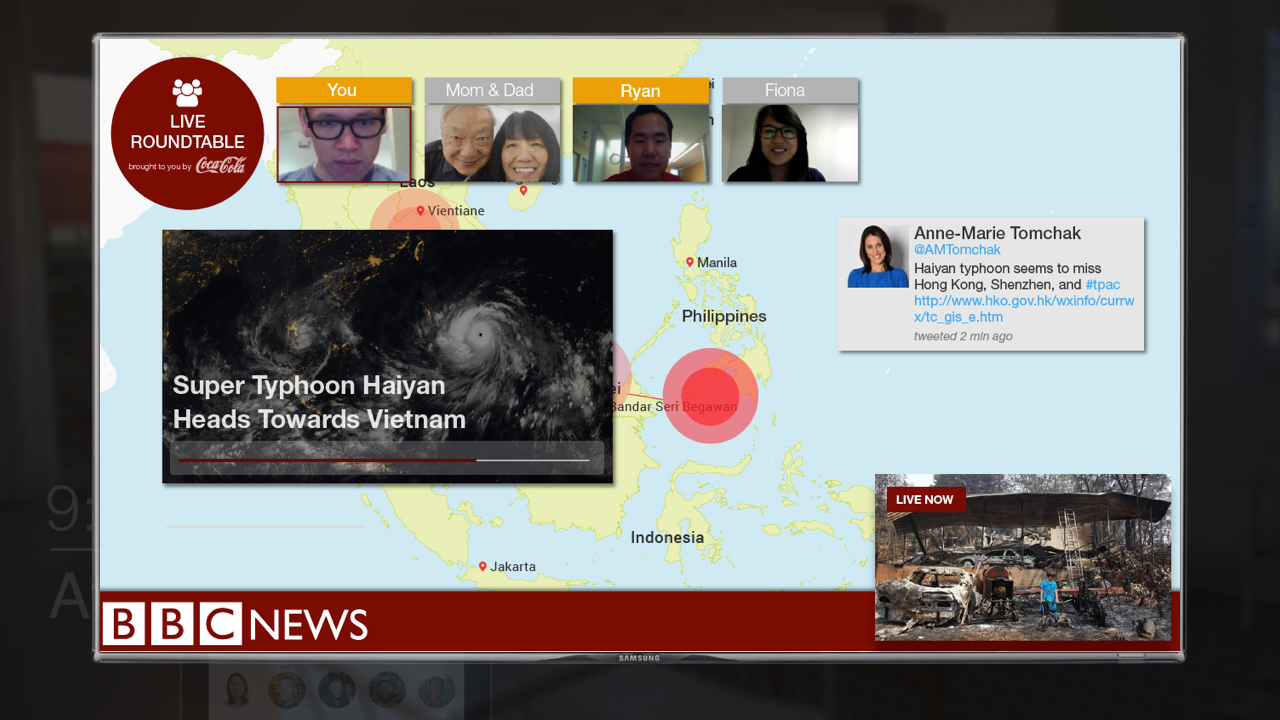This screenshot has width=1280, height=720.
Task: Open the hko.gov.hk link in tweet
Action: click(x=1024, y=309)
